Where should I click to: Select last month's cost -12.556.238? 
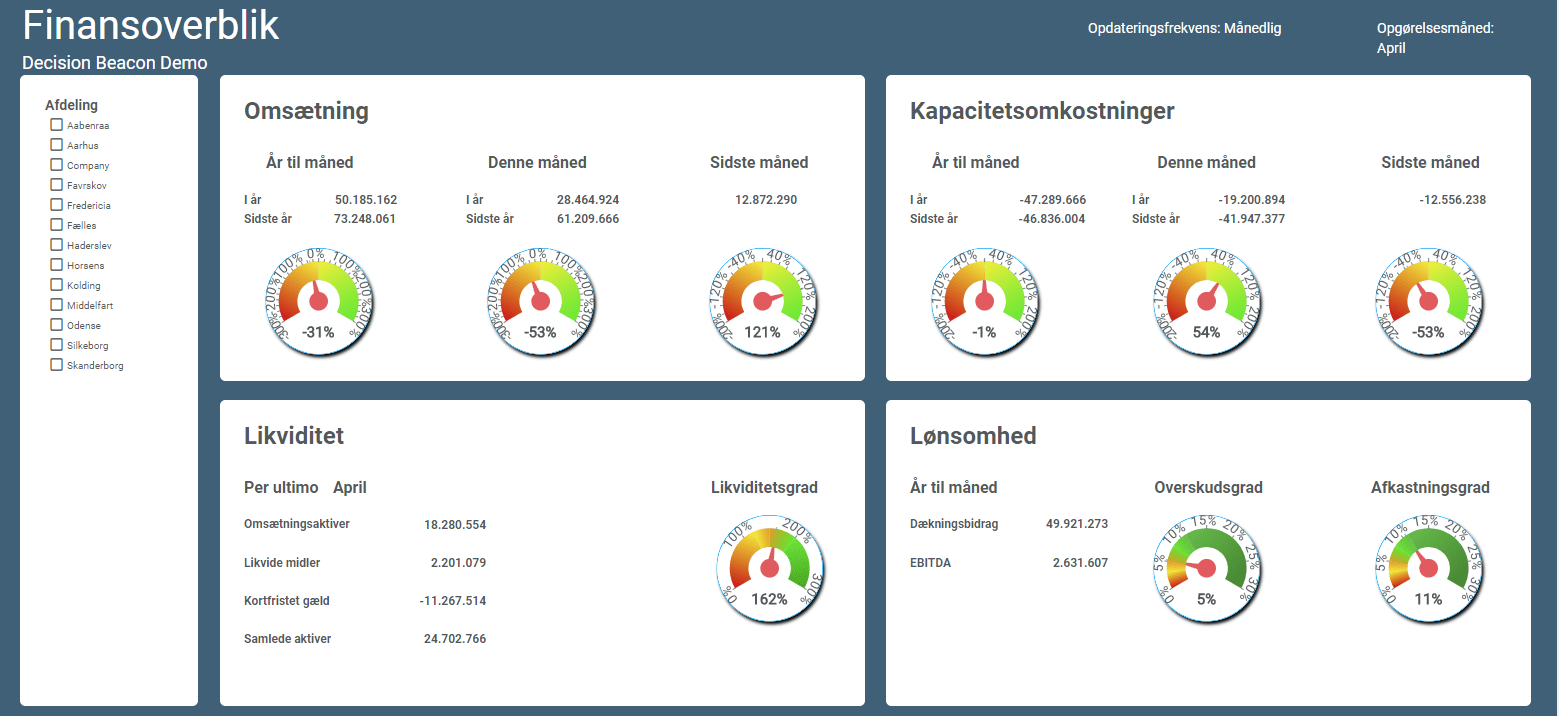click(1452, 200)
